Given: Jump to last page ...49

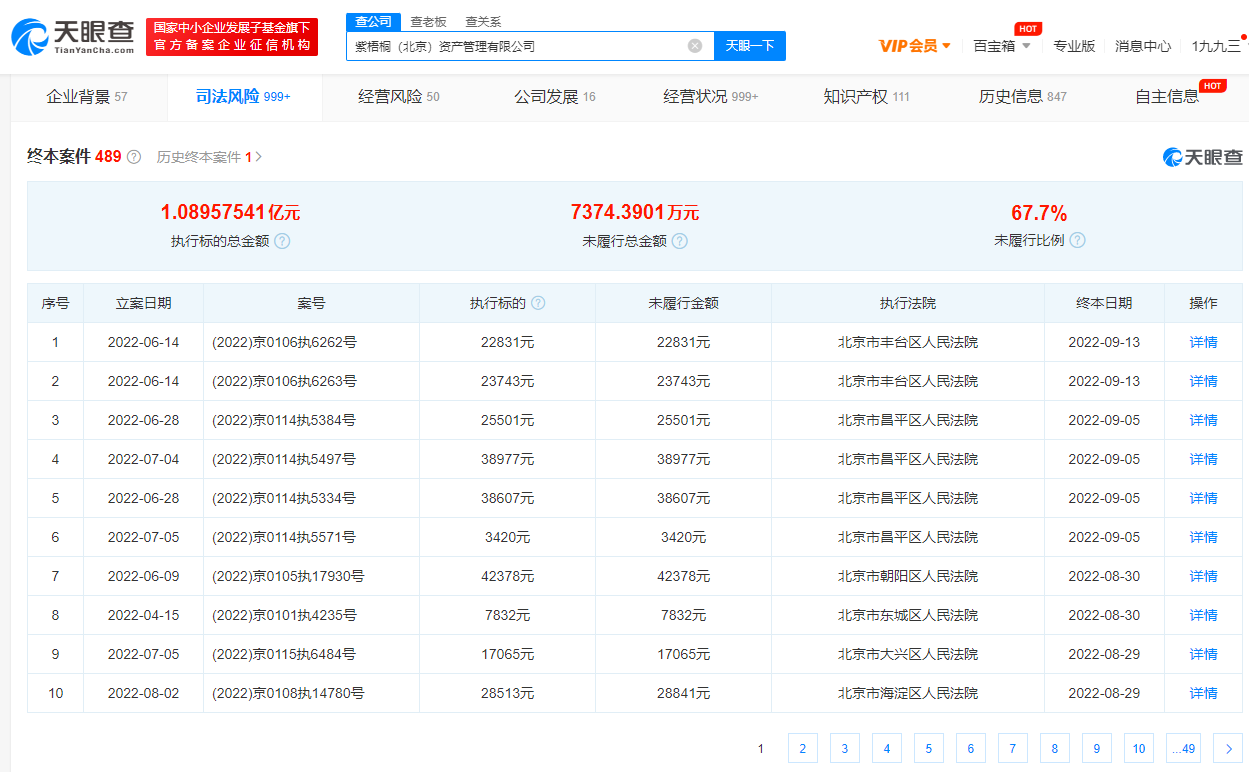Looking at the screenshot, I should [1182, 748].
